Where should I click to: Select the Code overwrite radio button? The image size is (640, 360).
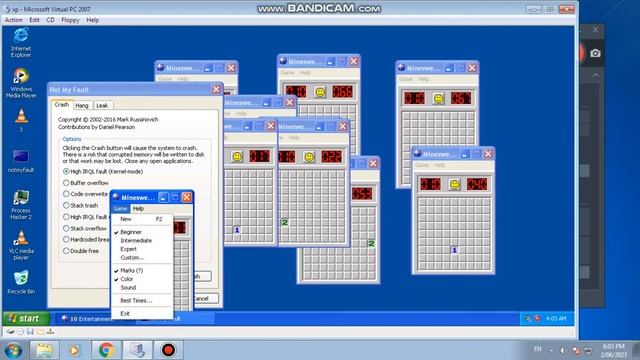tap(66, 194)
